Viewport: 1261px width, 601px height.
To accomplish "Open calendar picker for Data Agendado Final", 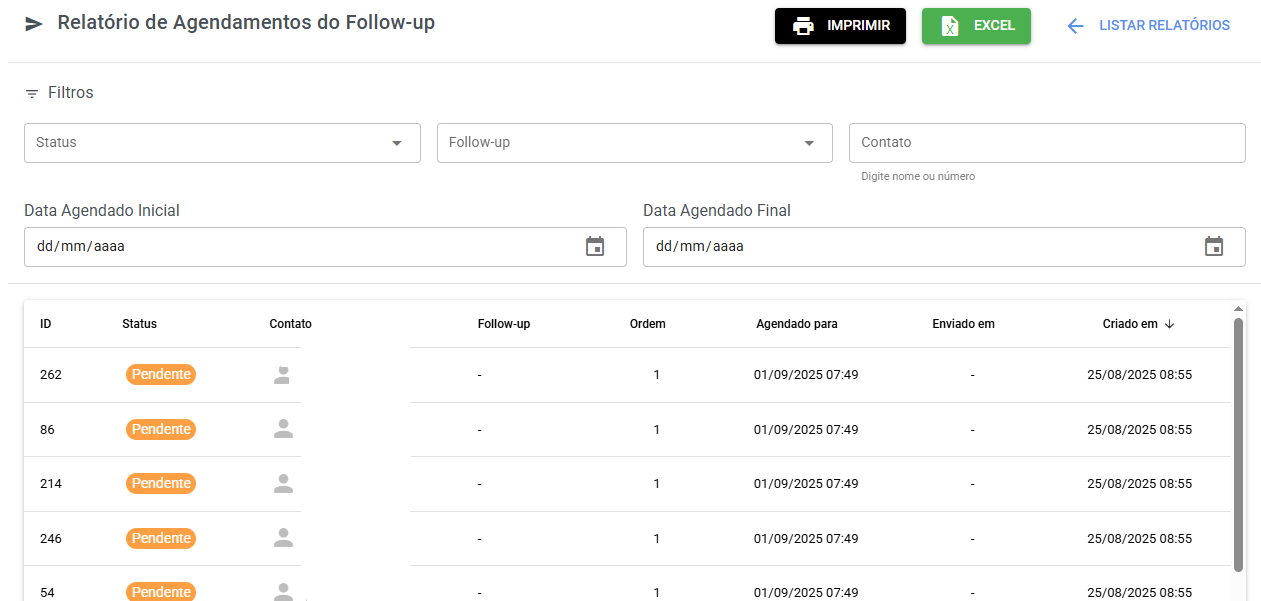I will pos(1214,246).
